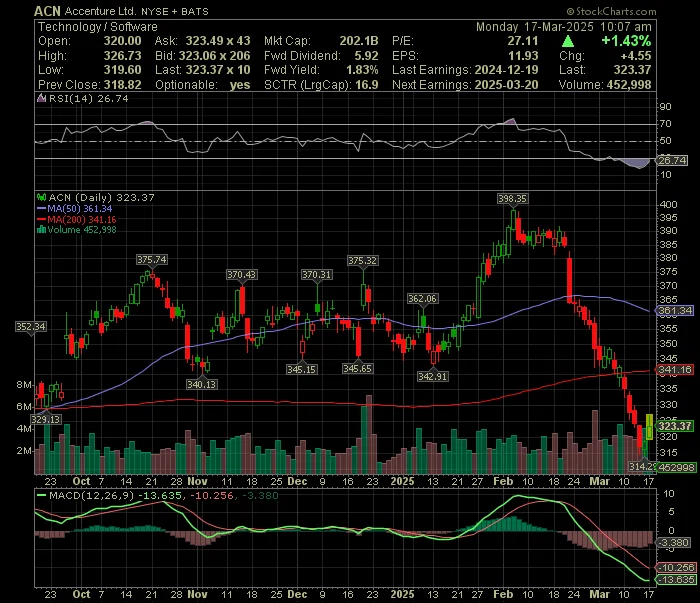This screenshot has width=700, height=603.
Task: Click the Prev Close value 318.82
Action: click(x=122, y=85)
